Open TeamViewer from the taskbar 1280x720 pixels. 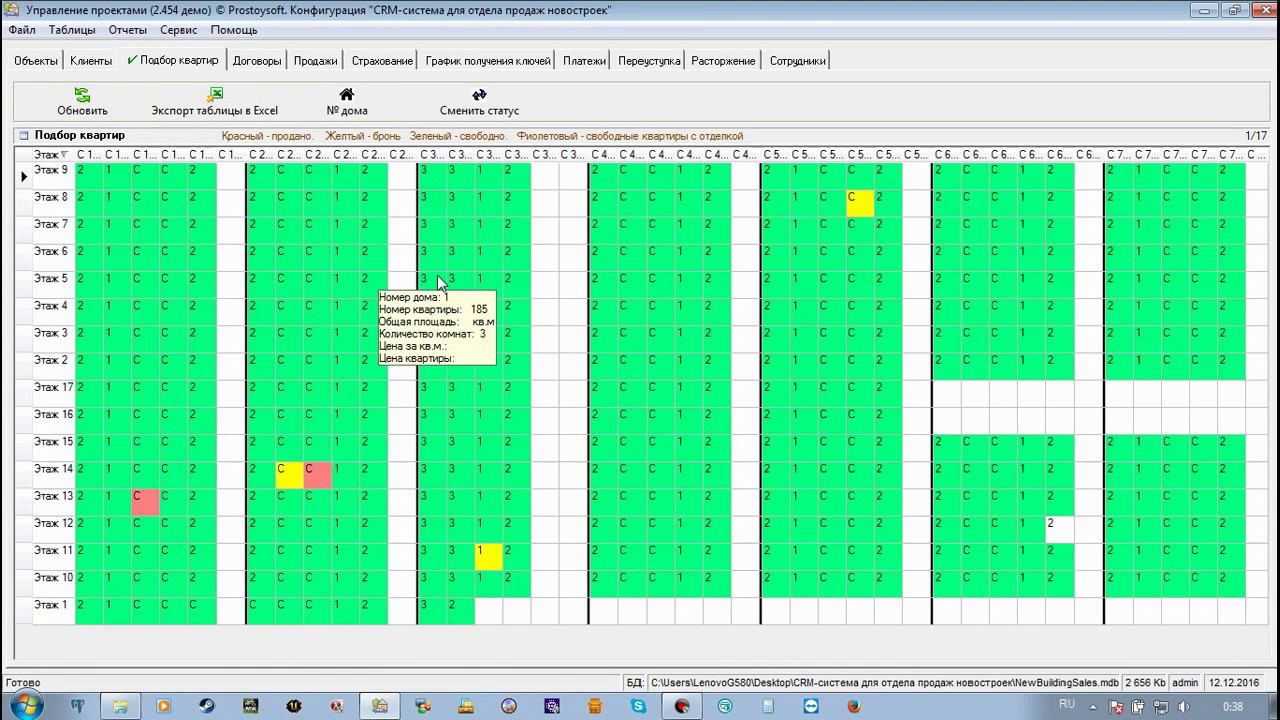[x=811, y=706]
